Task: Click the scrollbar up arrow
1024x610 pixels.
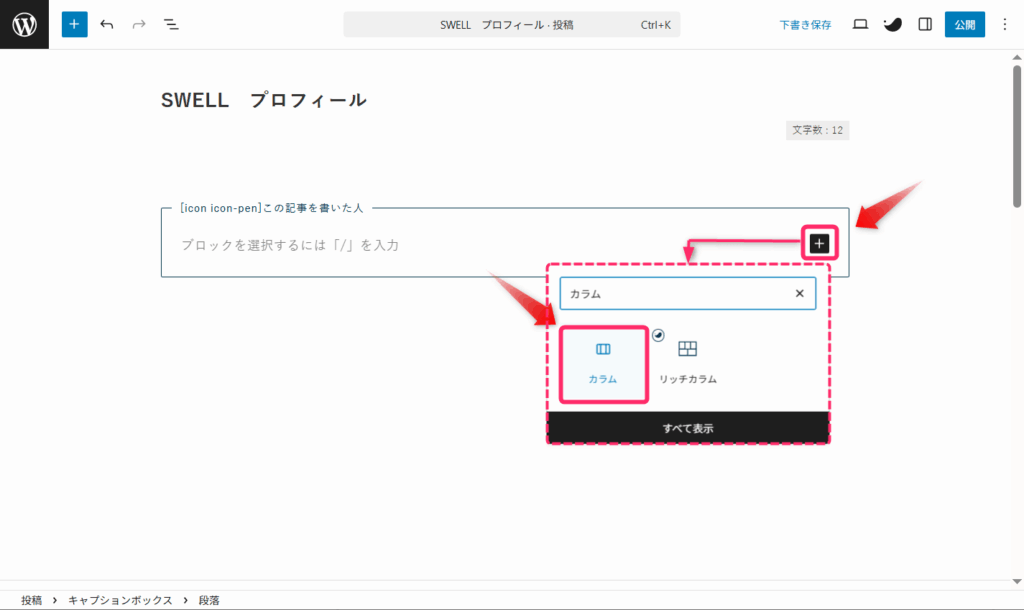Action: pyautogui.click(x=1017, y=57)
